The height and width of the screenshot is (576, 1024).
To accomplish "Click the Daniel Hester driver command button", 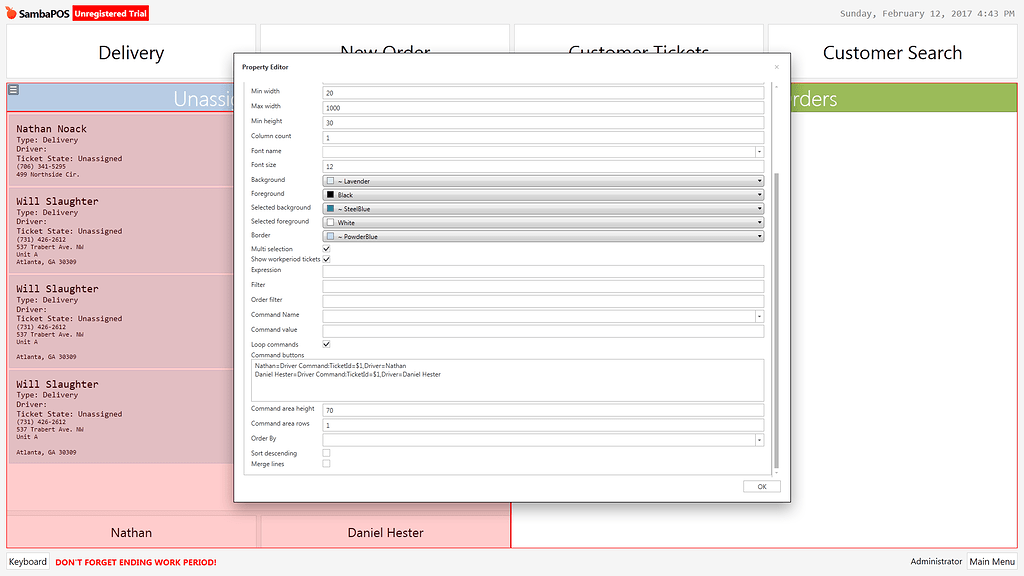I will click(x=386, y=532).
